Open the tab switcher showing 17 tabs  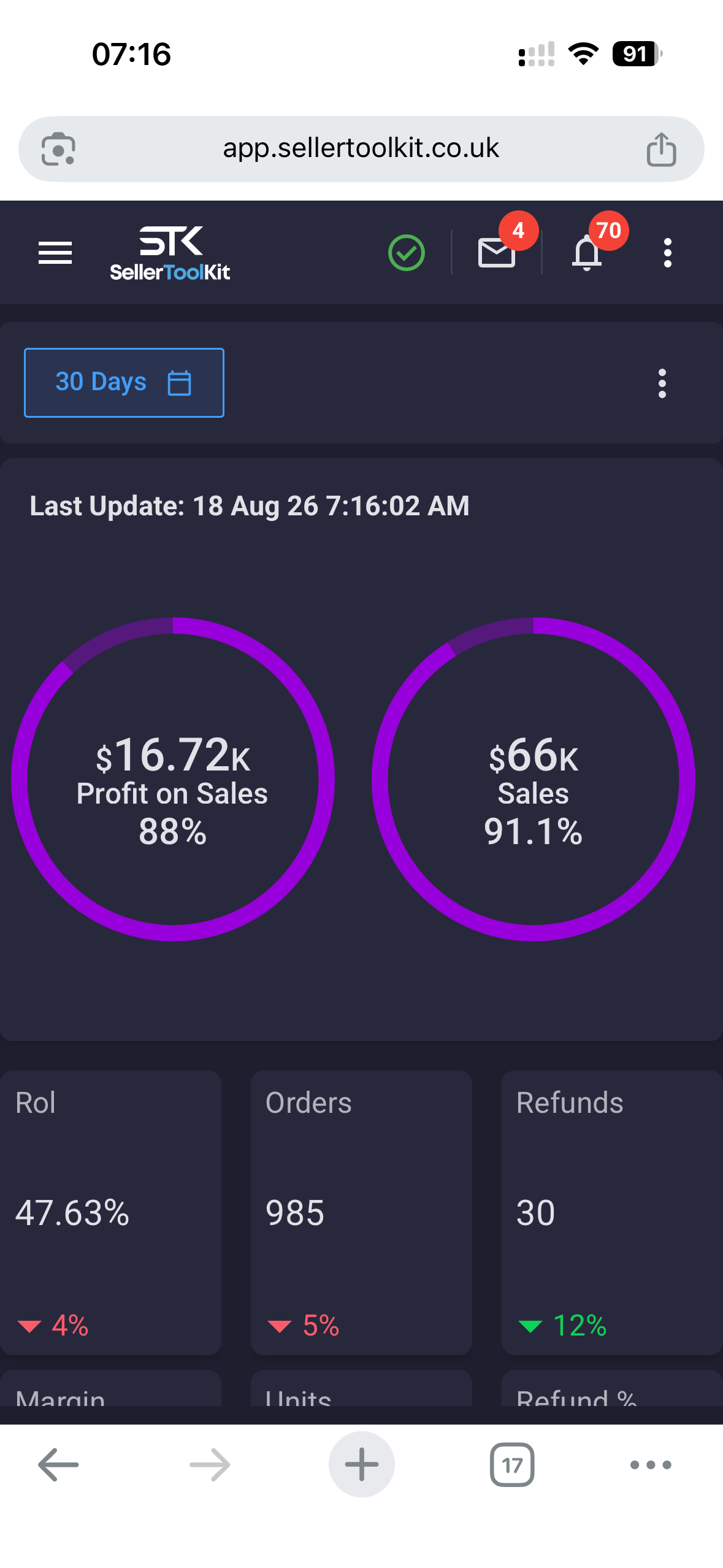pyautogui.click(x=512, y=1464)
